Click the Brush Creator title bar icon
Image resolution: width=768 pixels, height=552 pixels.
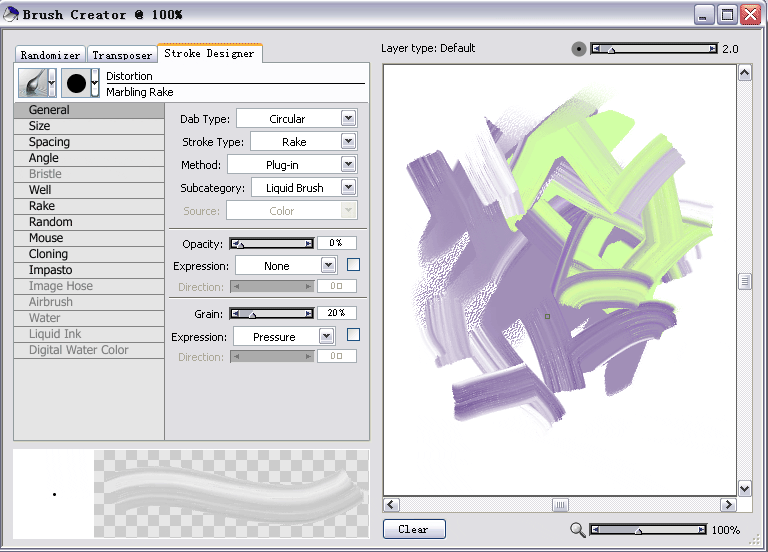click(x=11, y=14)
